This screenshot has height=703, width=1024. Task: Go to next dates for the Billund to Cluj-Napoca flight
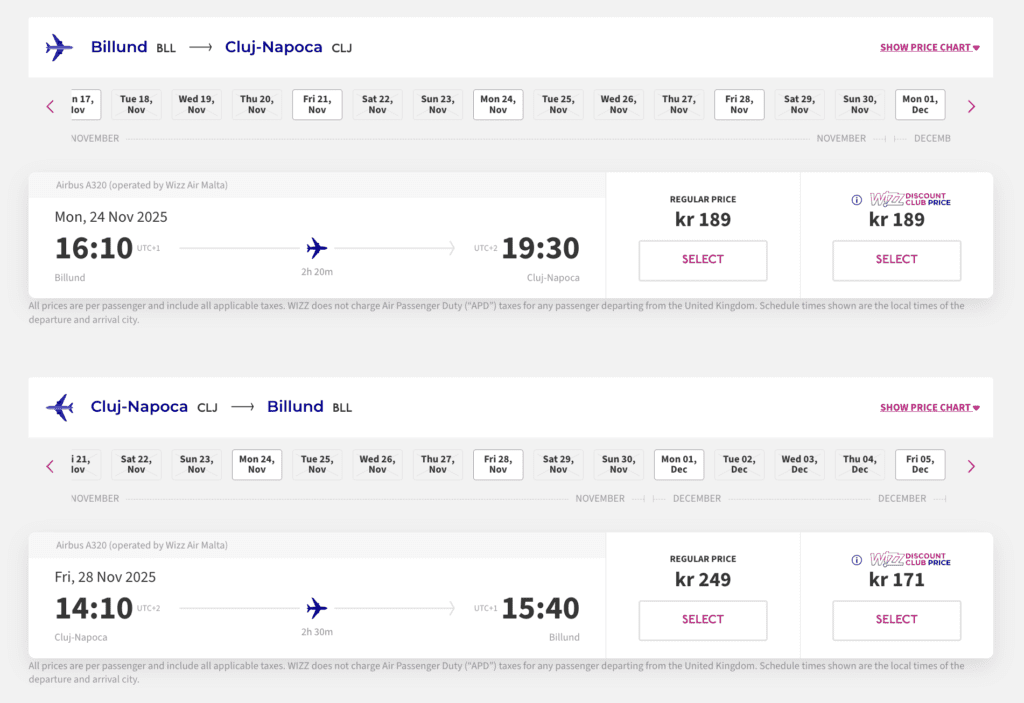970,106
